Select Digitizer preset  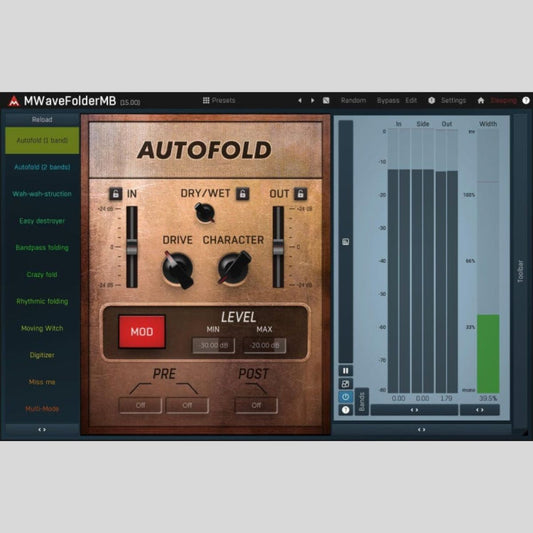point(42,355)
